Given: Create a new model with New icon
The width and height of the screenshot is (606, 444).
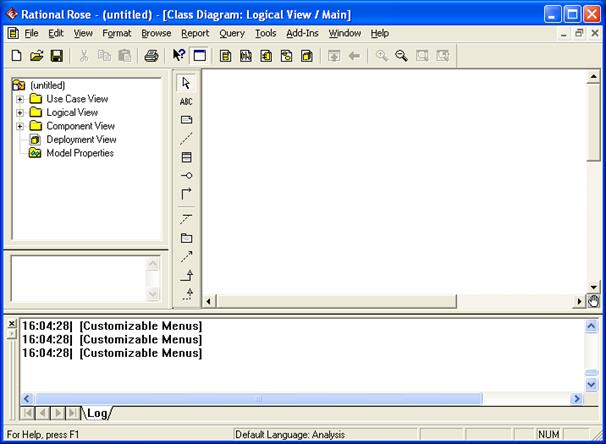Looking at the screenshot, I should point(17,56).
